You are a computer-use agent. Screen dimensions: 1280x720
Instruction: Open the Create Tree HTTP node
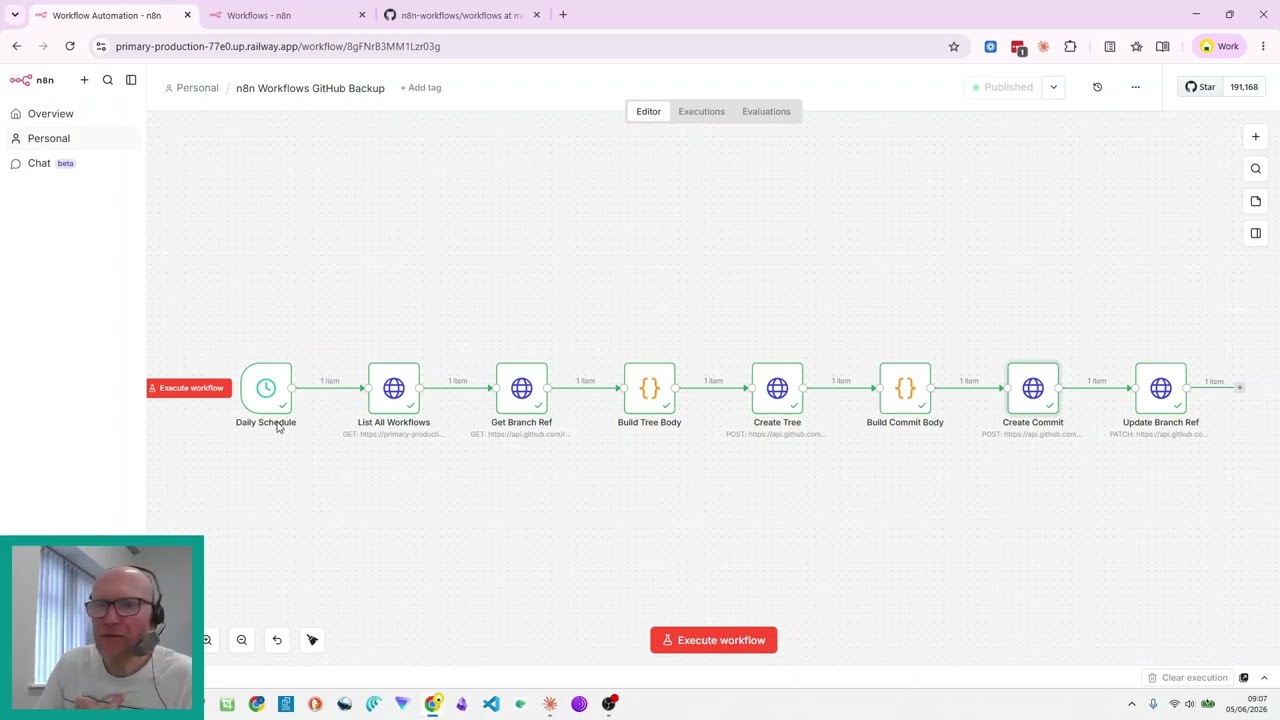[778, 388]
